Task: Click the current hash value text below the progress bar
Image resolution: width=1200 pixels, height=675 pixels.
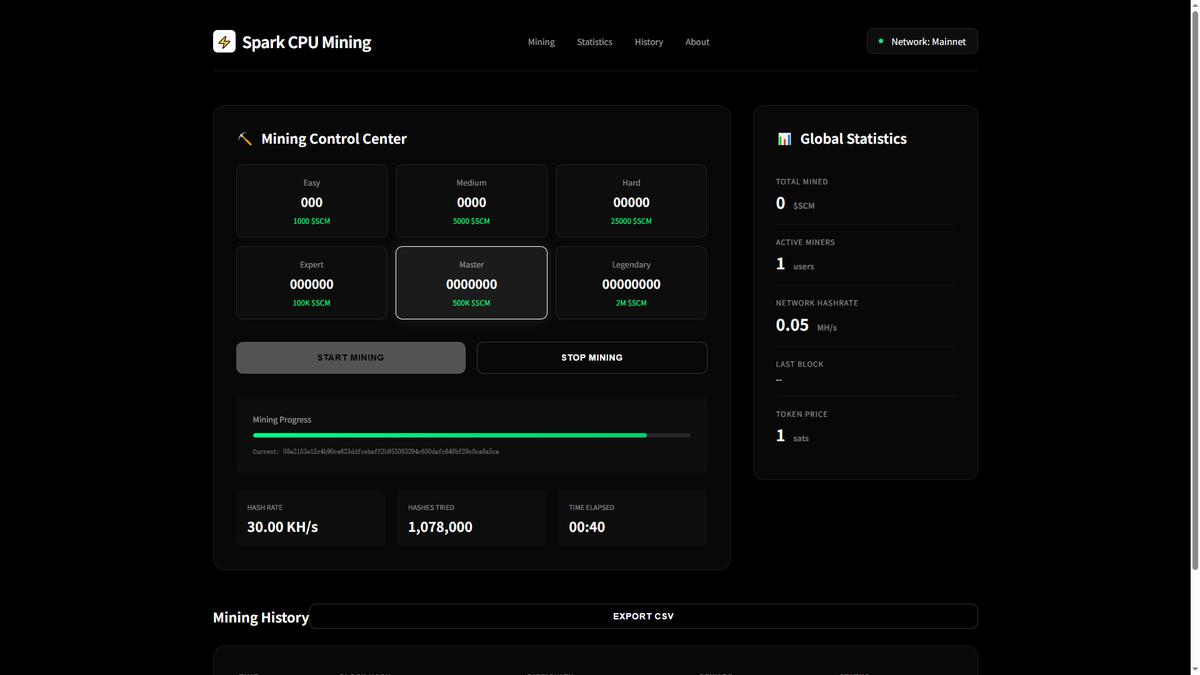Action: (379, 451)
